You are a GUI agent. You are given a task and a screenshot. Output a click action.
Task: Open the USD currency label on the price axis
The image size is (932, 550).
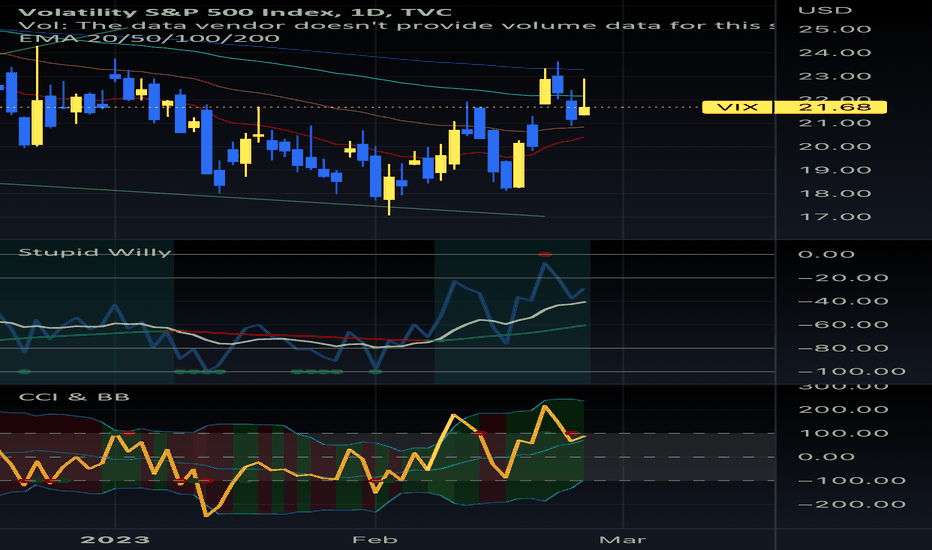(825, 10)
